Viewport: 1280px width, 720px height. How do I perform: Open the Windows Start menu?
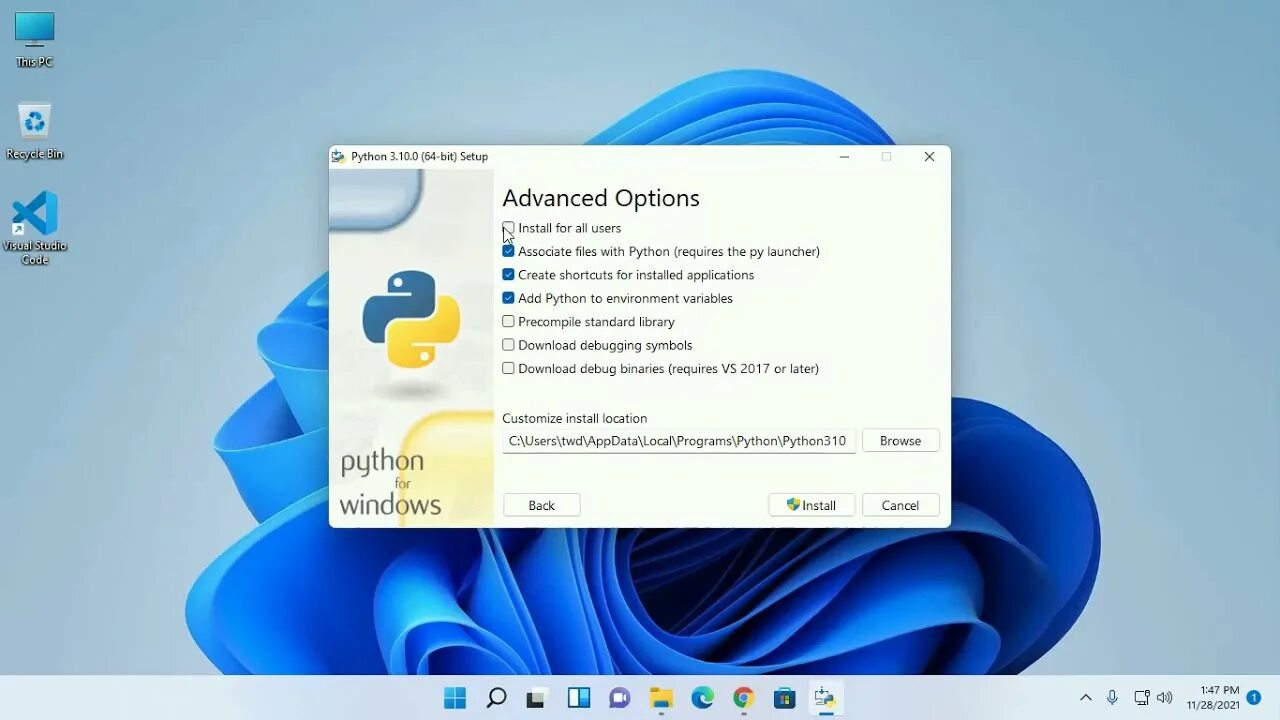click(x=455, y=697)
